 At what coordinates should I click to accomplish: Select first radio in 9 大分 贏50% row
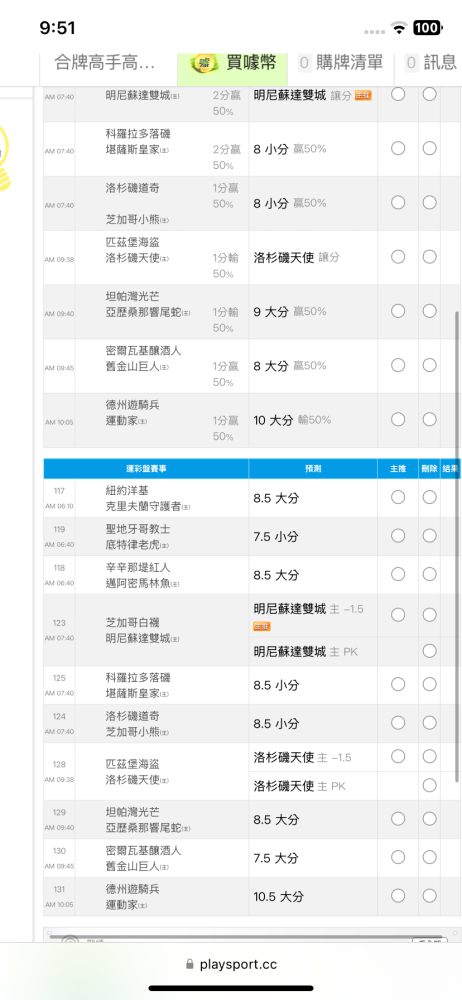[398, 311]
